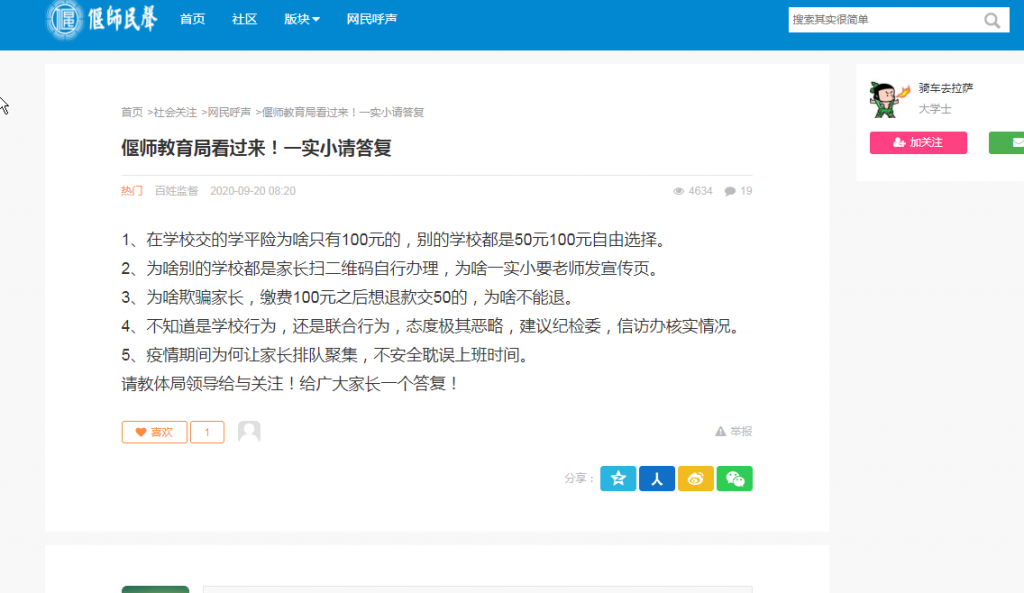Click the 偃师民馨 site logo
Image resolution: width=1024 pixels, height=593 pixels.
coord(102,19)
